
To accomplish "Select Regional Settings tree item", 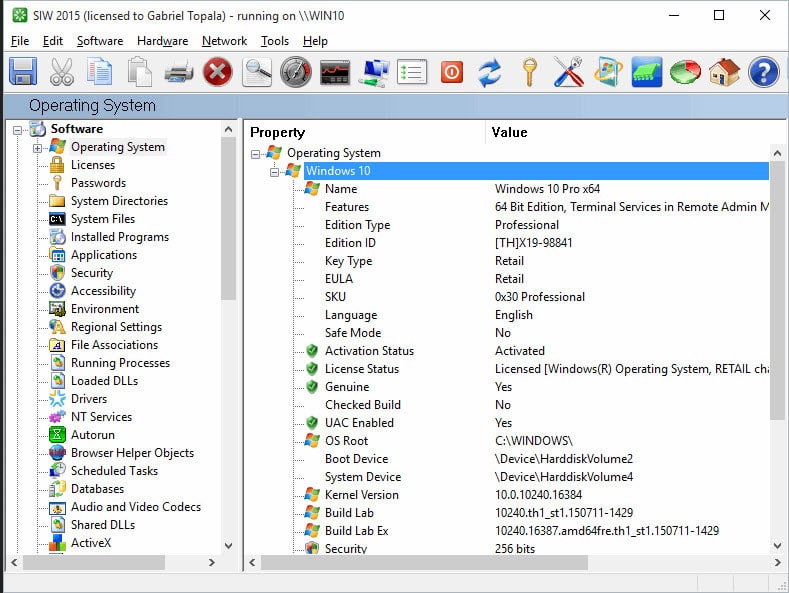I will pos(116,327).
